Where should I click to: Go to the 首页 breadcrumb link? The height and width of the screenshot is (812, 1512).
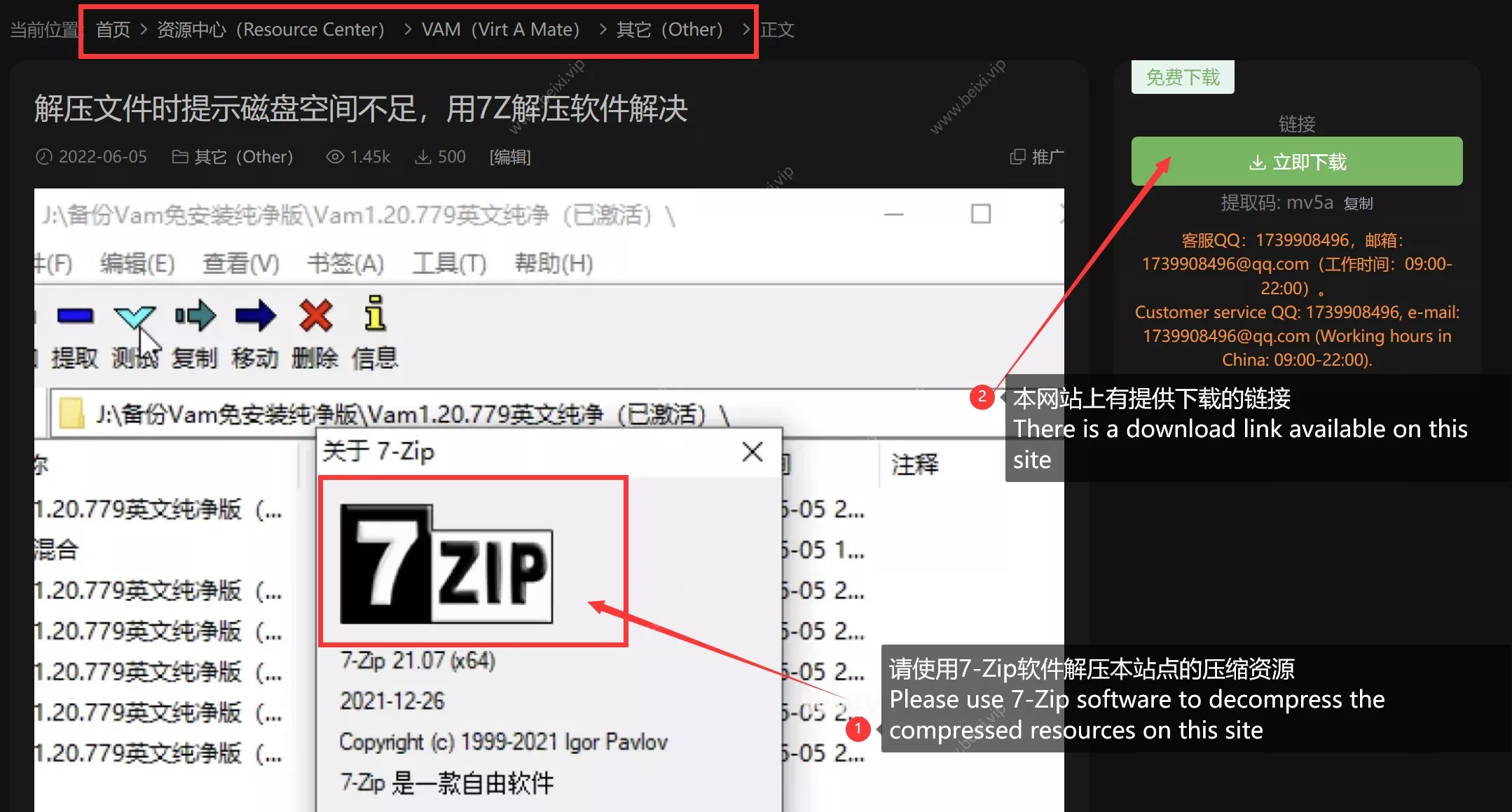click(x=113, y=29)
